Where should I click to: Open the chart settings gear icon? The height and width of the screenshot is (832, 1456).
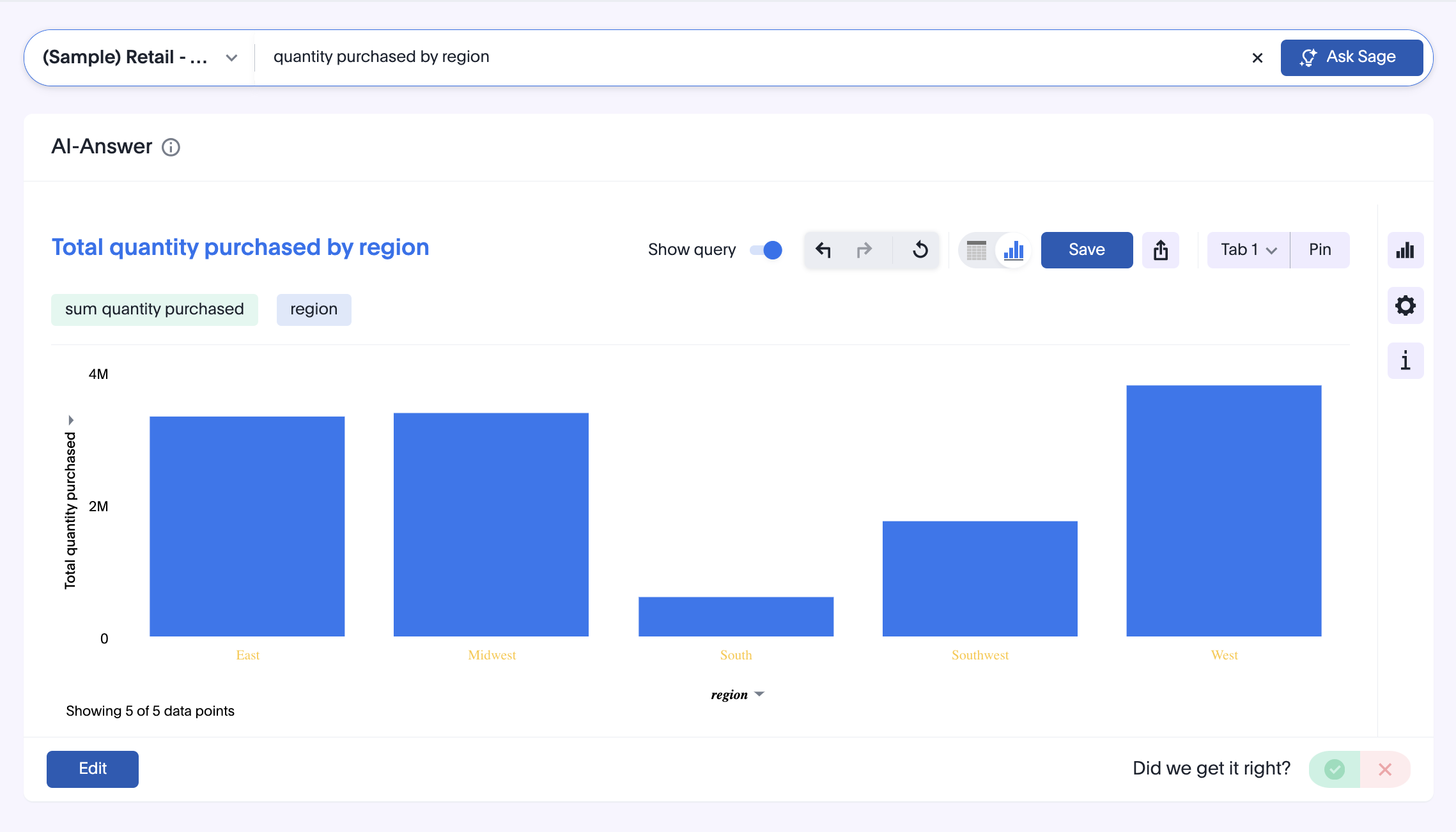pyautogui.click(x=1405, y=305)
